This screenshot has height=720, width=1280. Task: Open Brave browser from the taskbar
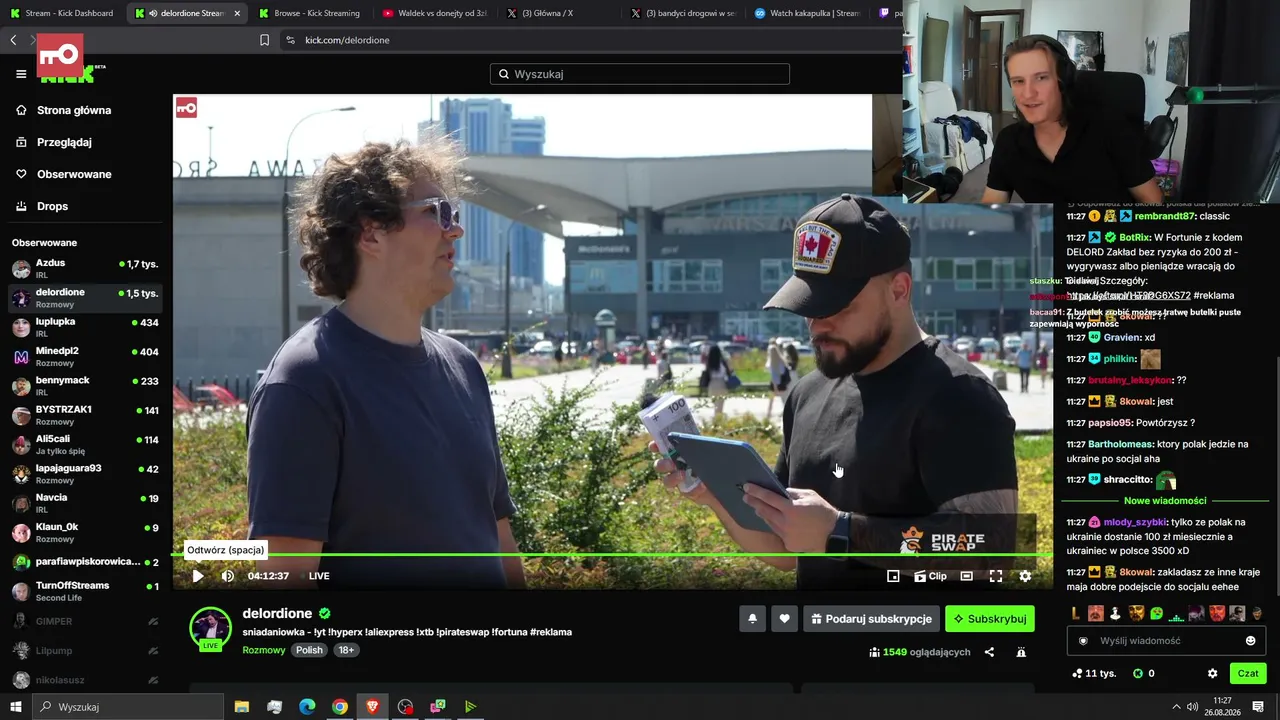[x=373, y=707]
